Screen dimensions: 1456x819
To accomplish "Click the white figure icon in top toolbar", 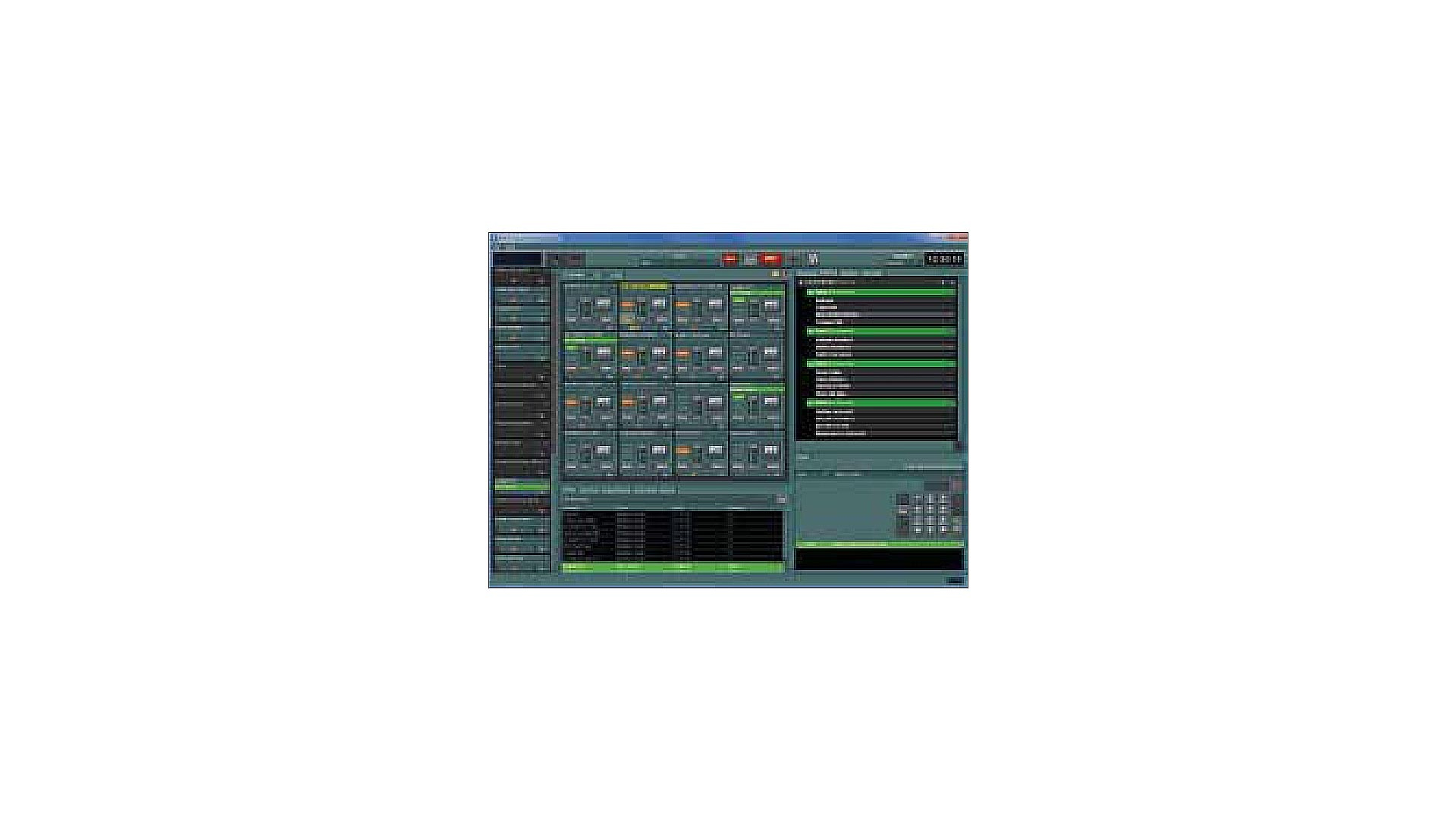I will pos(814,259).
